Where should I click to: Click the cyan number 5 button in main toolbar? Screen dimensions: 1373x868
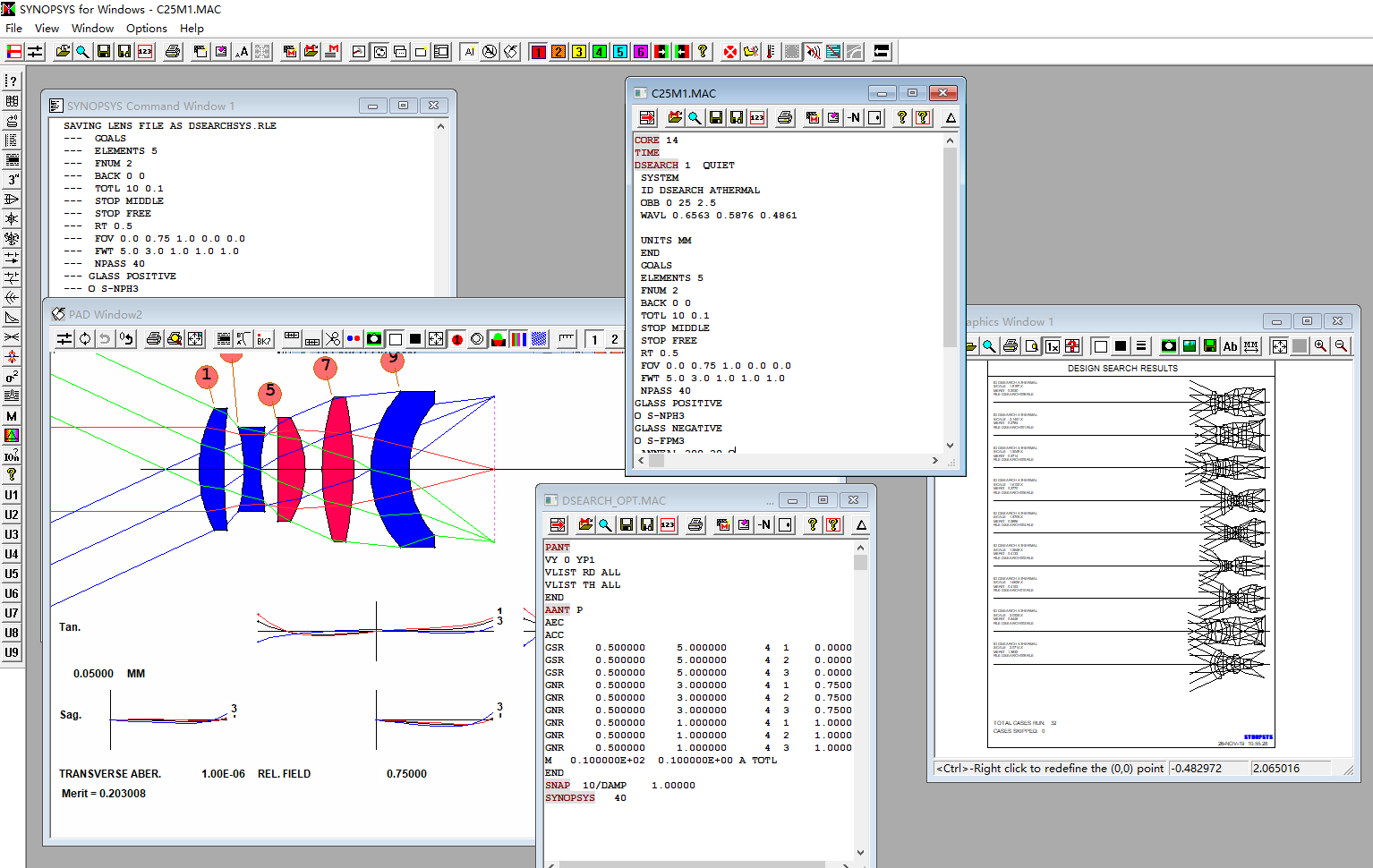620,52
